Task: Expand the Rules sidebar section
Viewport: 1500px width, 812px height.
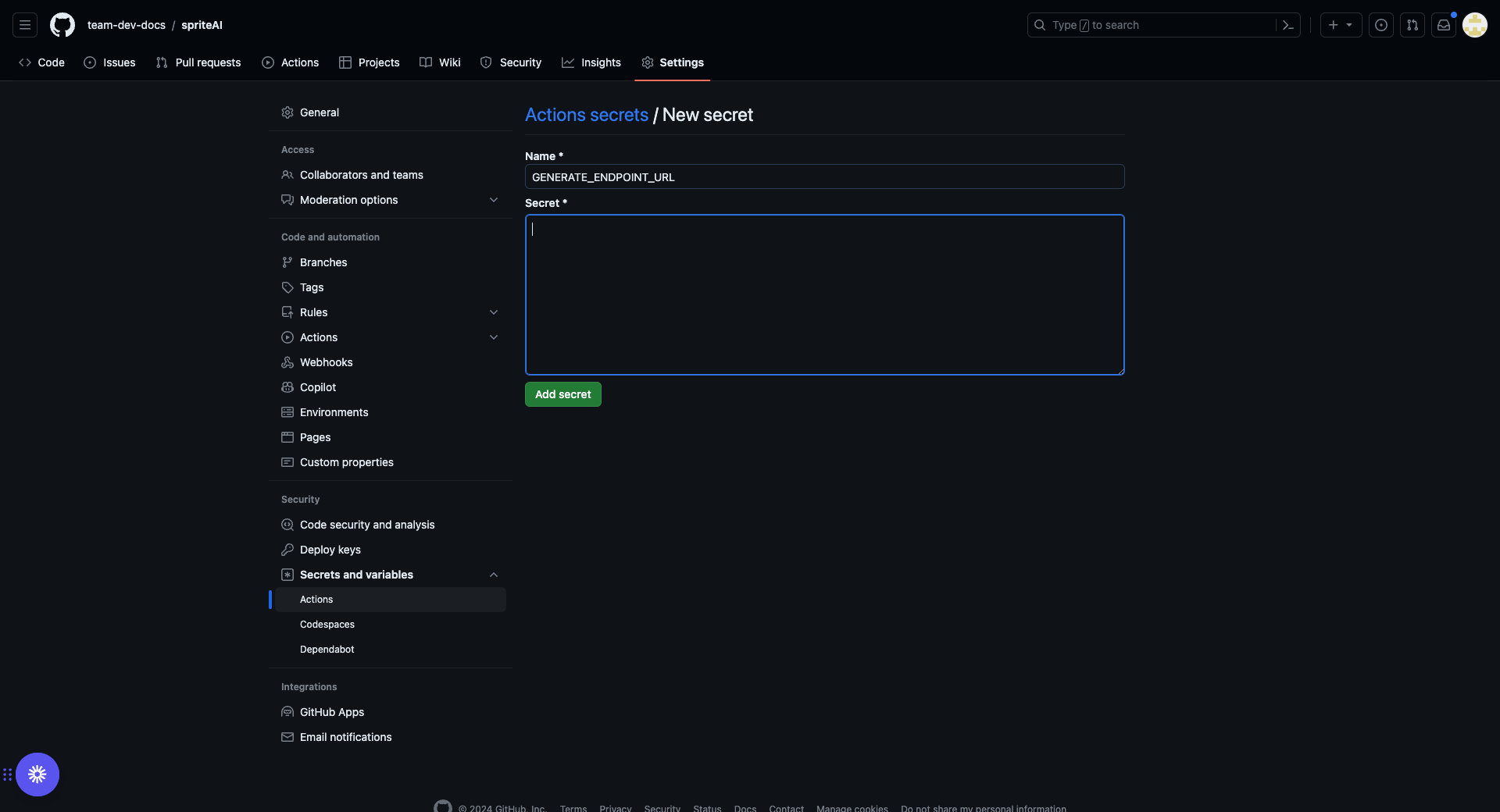Action: (494, 312)
